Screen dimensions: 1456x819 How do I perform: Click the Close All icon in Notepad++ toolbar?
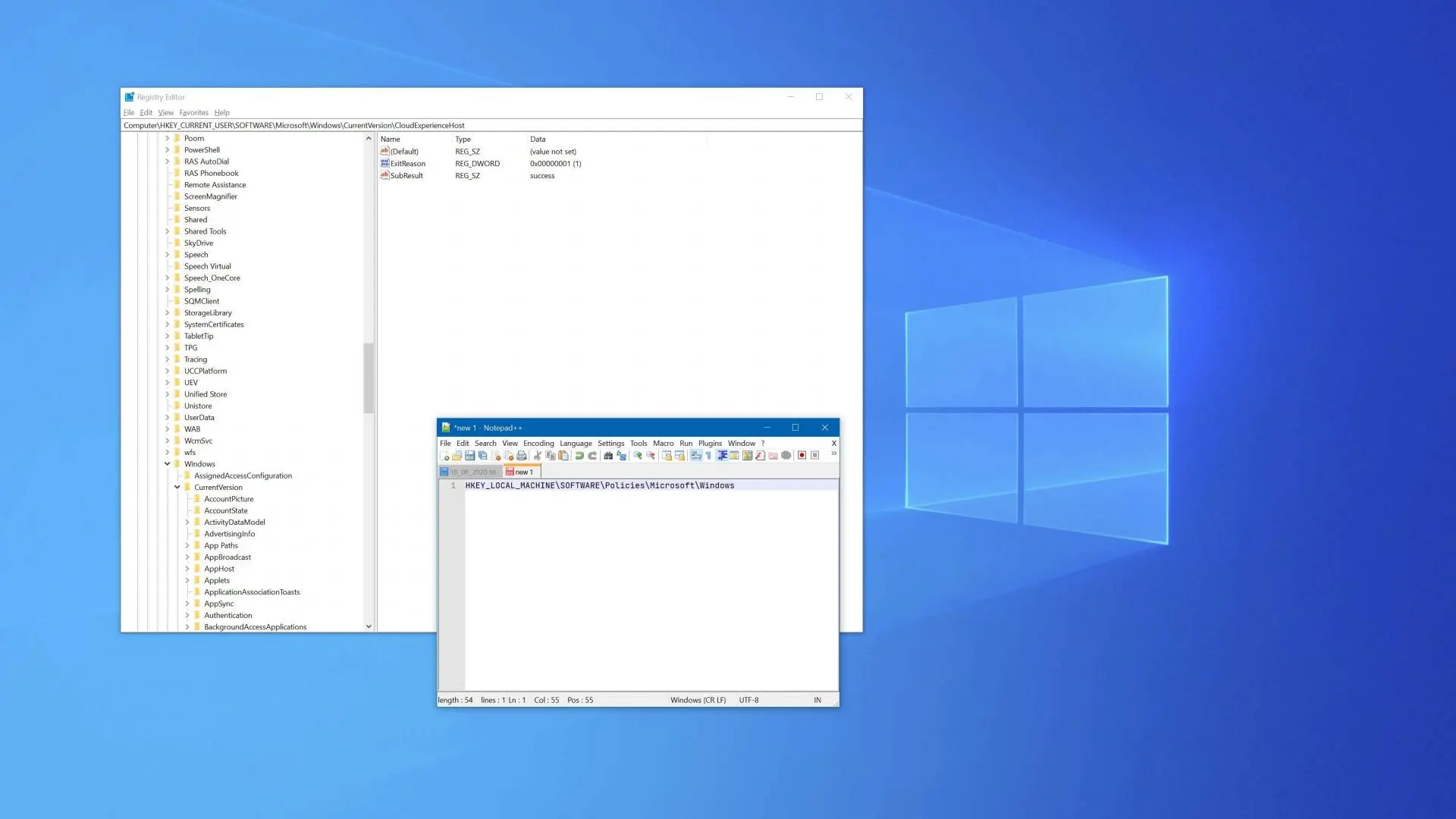(508, 455)
